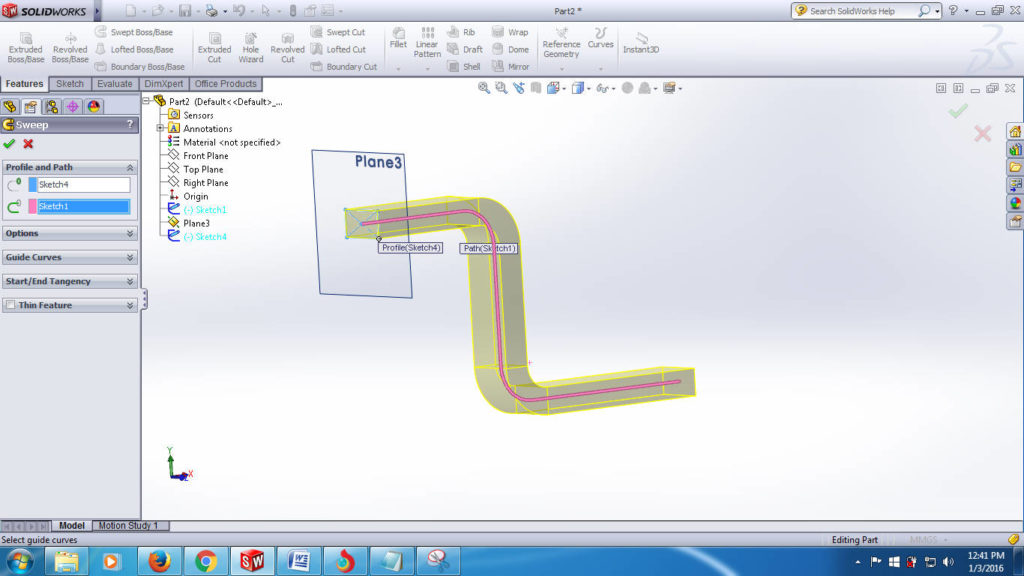Image resolution: width=1024 pixels, height=576 pixels.
Task: Open SolidWorks from the Windows taskbar
Action: (x=252, y=561)
